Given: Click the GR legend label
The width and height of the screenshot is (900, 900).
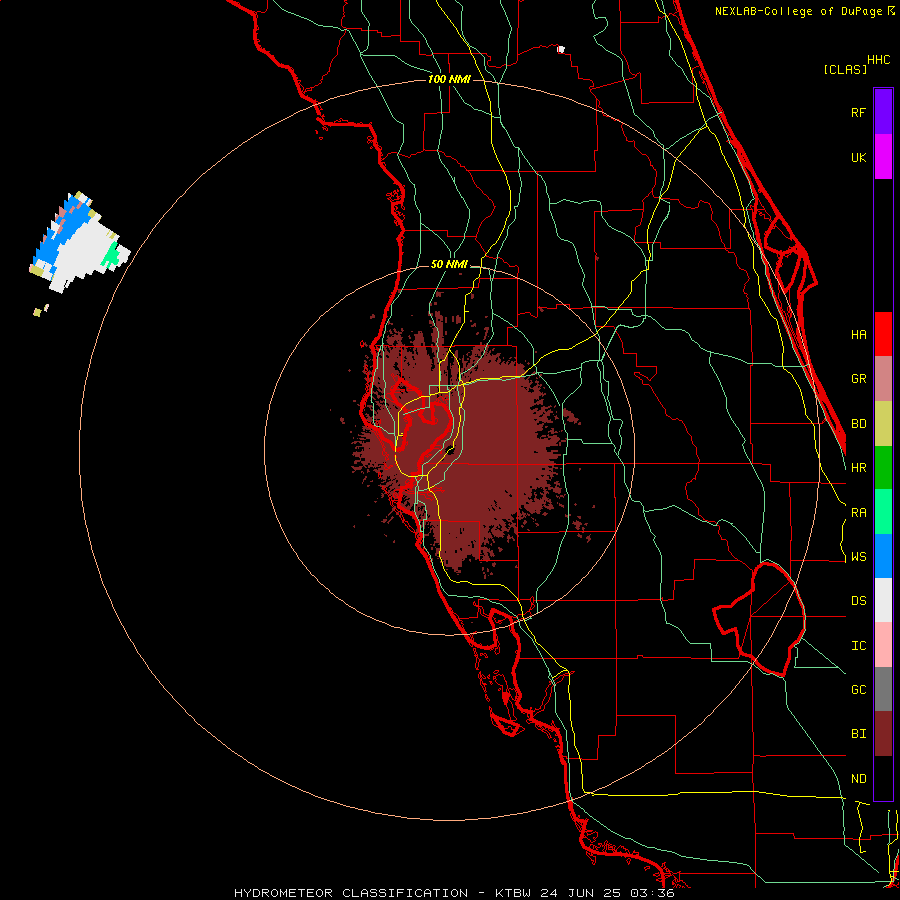Looking at the screenshot, I should coord(858,379).
